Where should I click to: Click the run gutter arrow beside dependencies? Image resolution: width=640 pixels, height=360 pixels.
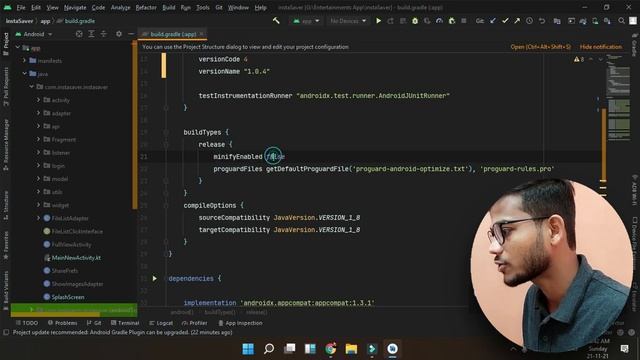coord(155,278)
